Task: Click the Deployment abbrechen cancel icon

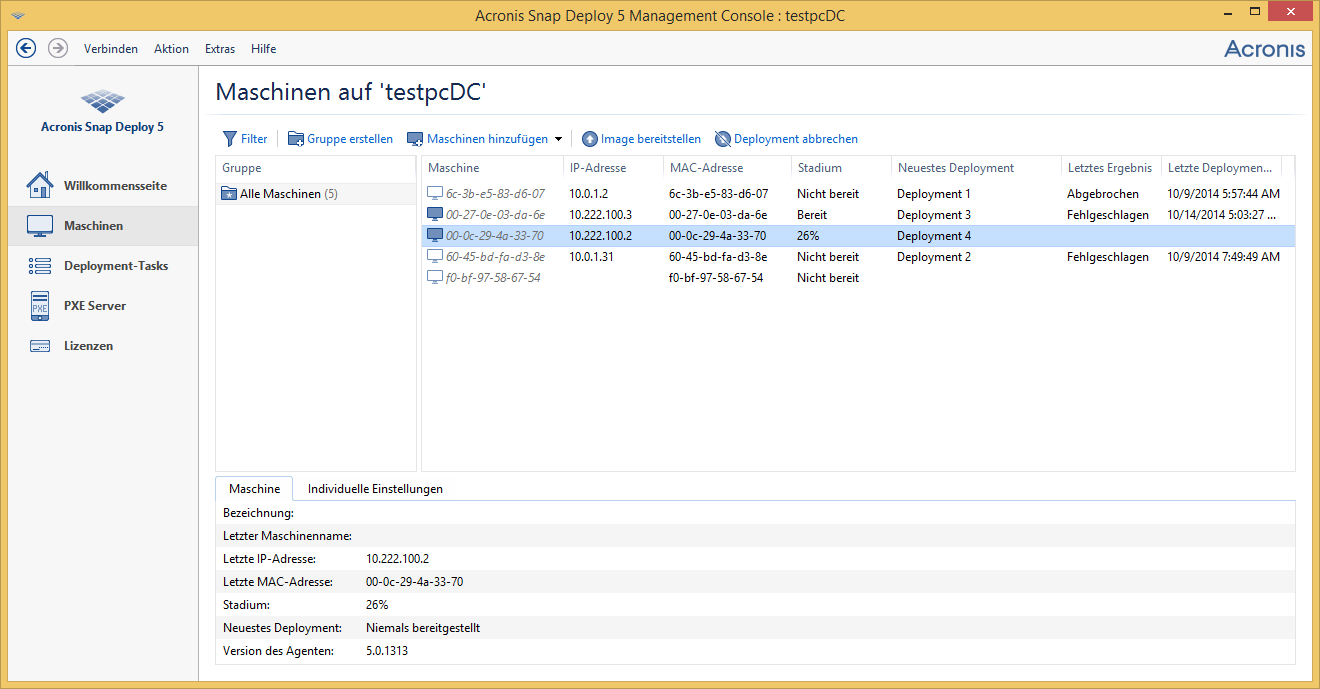Action: tap(723, 139)
